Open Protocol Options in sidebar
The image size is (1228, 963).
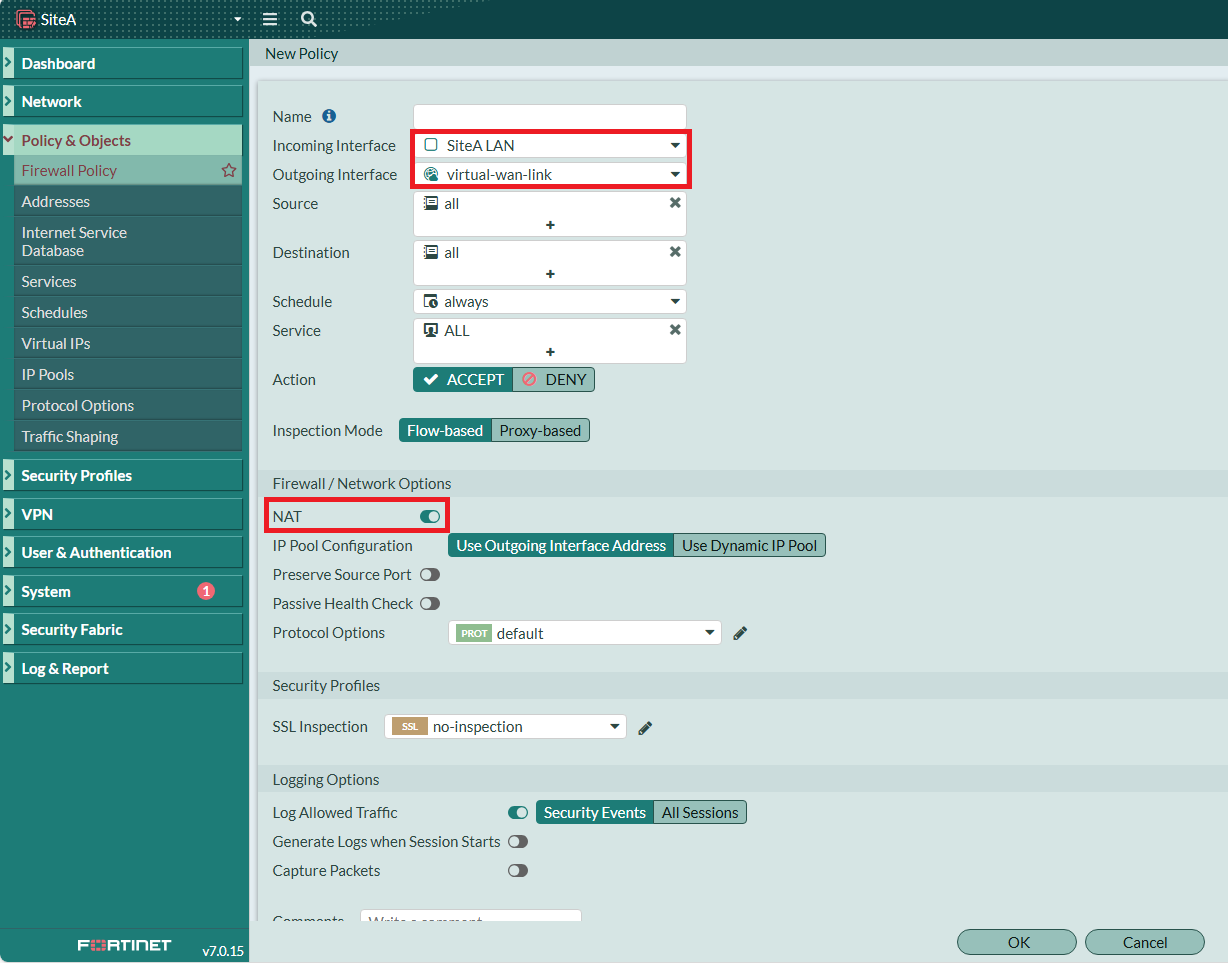[128, 406]
